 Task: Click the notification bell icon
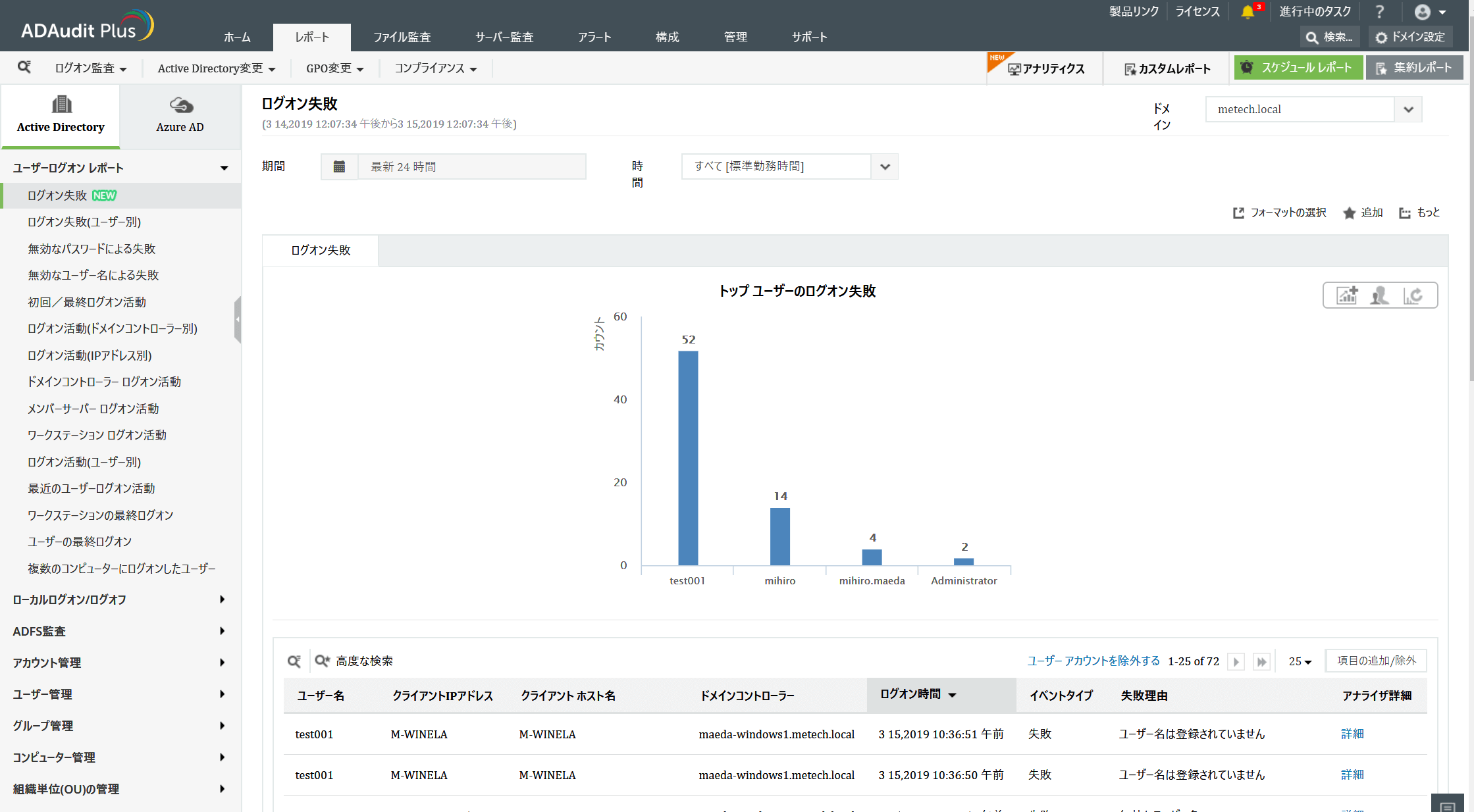pyautogui.click(x=1247, y=12)
